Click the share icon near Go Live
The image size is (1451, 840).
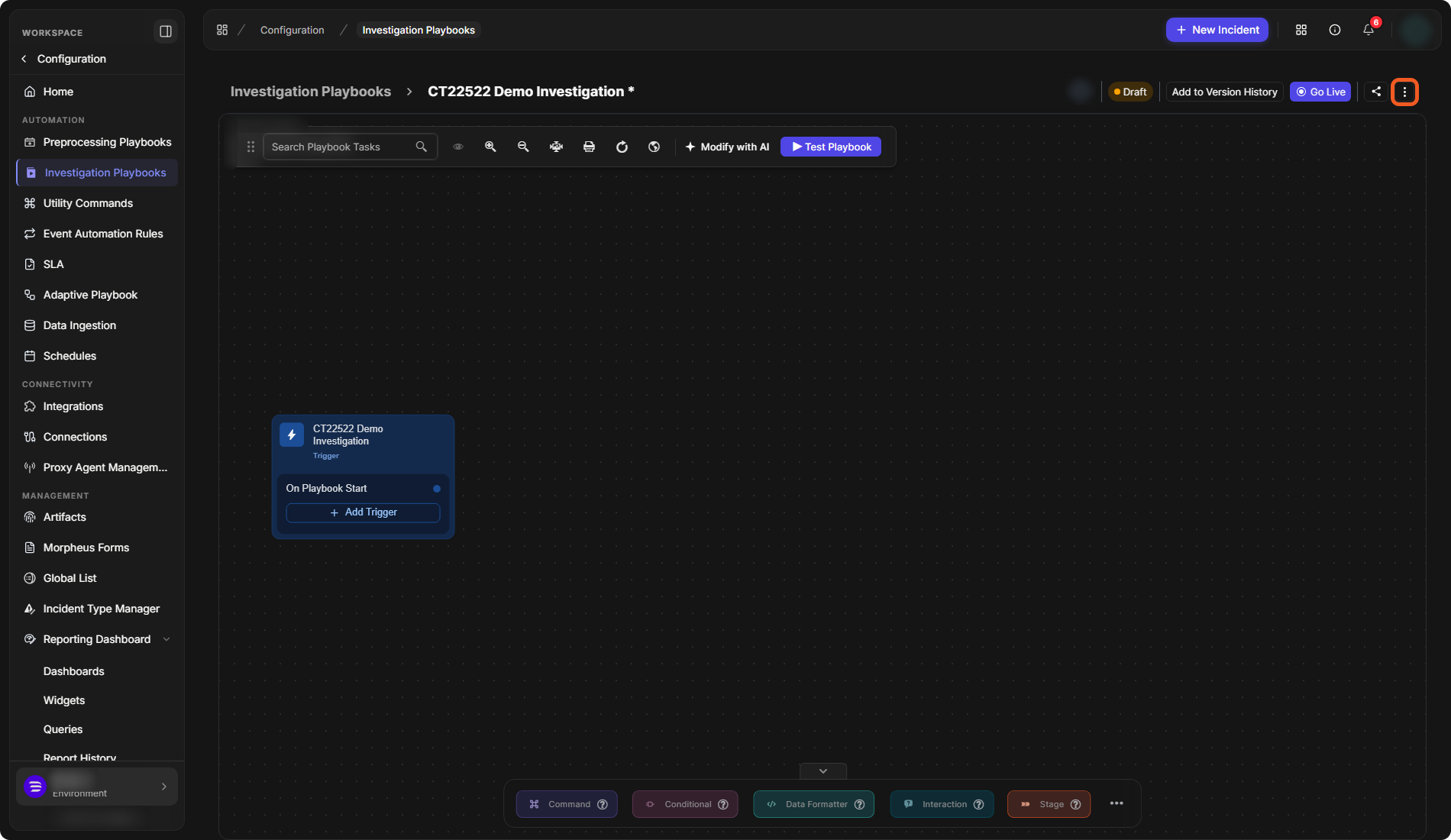tap(1376, 92)
